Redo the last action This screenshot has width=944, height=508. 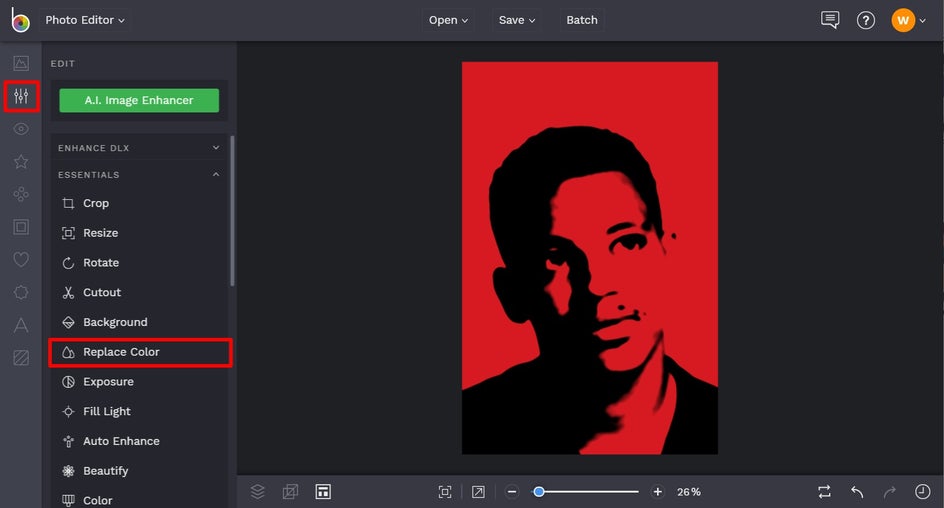890,492
